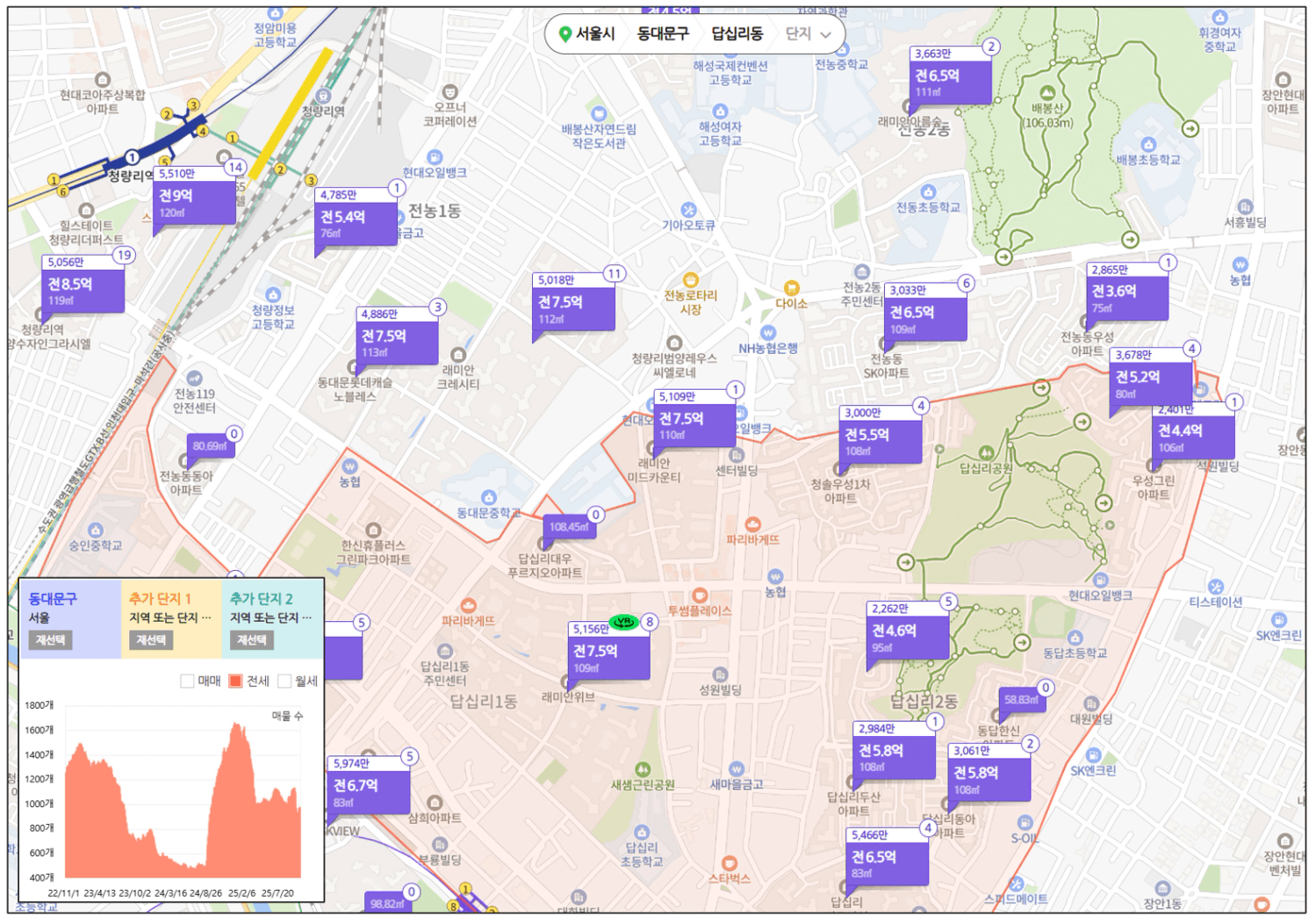This screenshot has height=924, width=1316.
Task: Open the 답십리동 neighborhood selector
Action: pos(737,34)
